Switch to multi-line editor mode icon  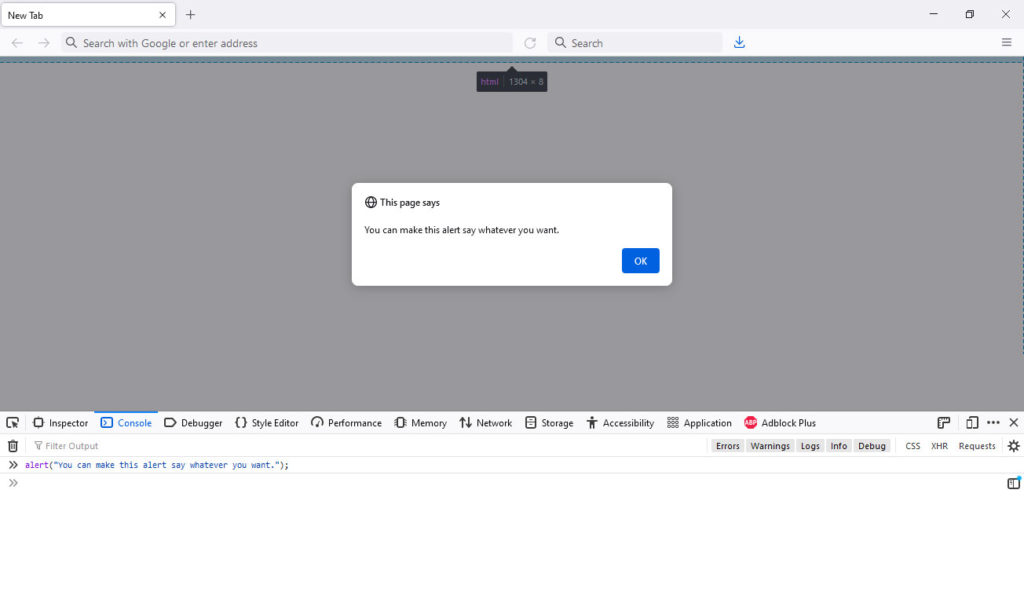[1013, 483]
